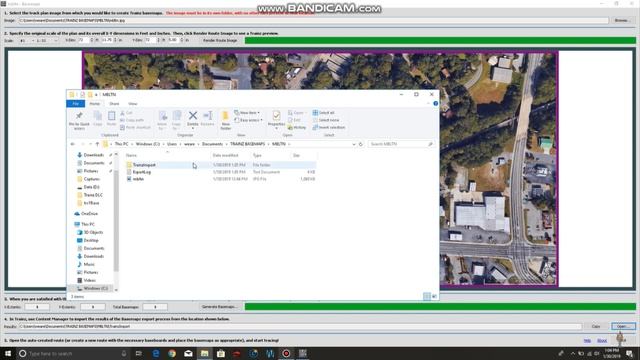Create a New folder from the ribbon
Image resolution: width=640 pixels, height=360 pixels.
tap(225, 120)
